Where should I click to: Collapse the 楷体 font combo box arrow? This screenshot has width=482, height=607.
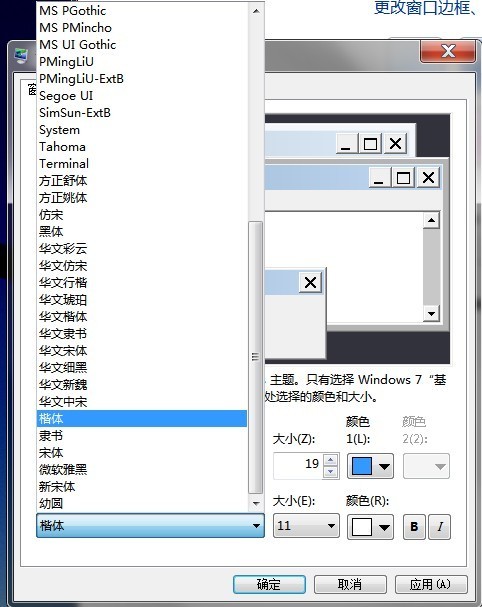256,526
